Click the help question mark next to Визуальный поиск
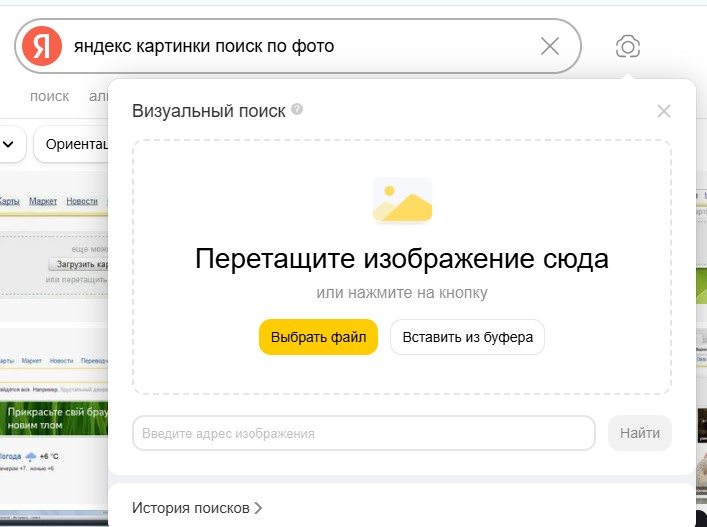The height and width of the screenshot is (527, 707). point(297,109)
